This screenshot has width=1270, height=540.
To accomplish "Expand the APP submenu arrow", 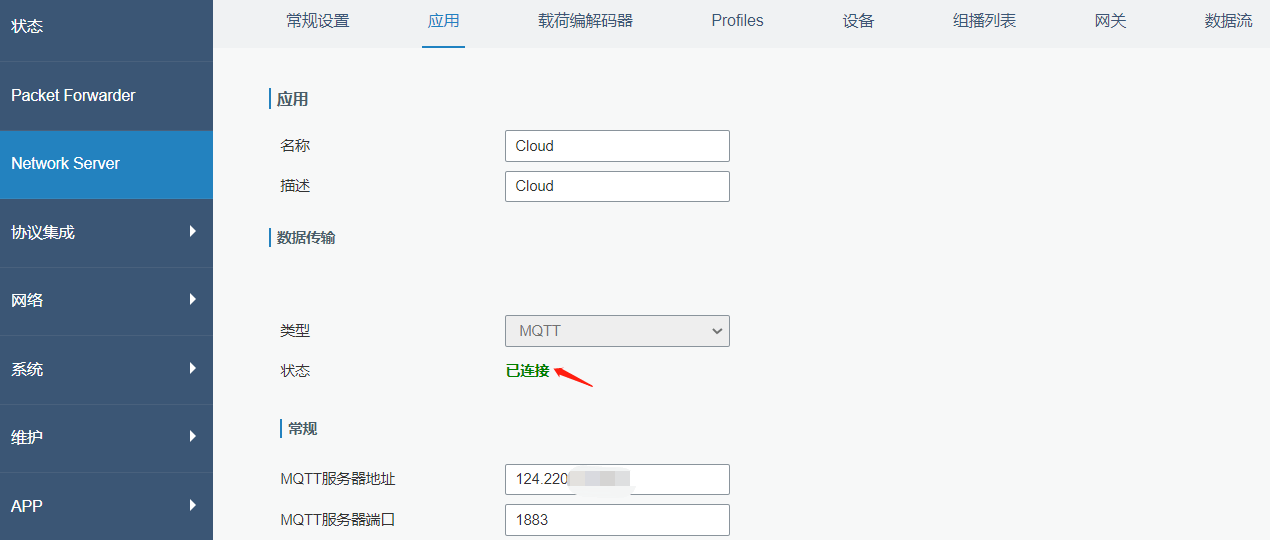I will (193, 505).
